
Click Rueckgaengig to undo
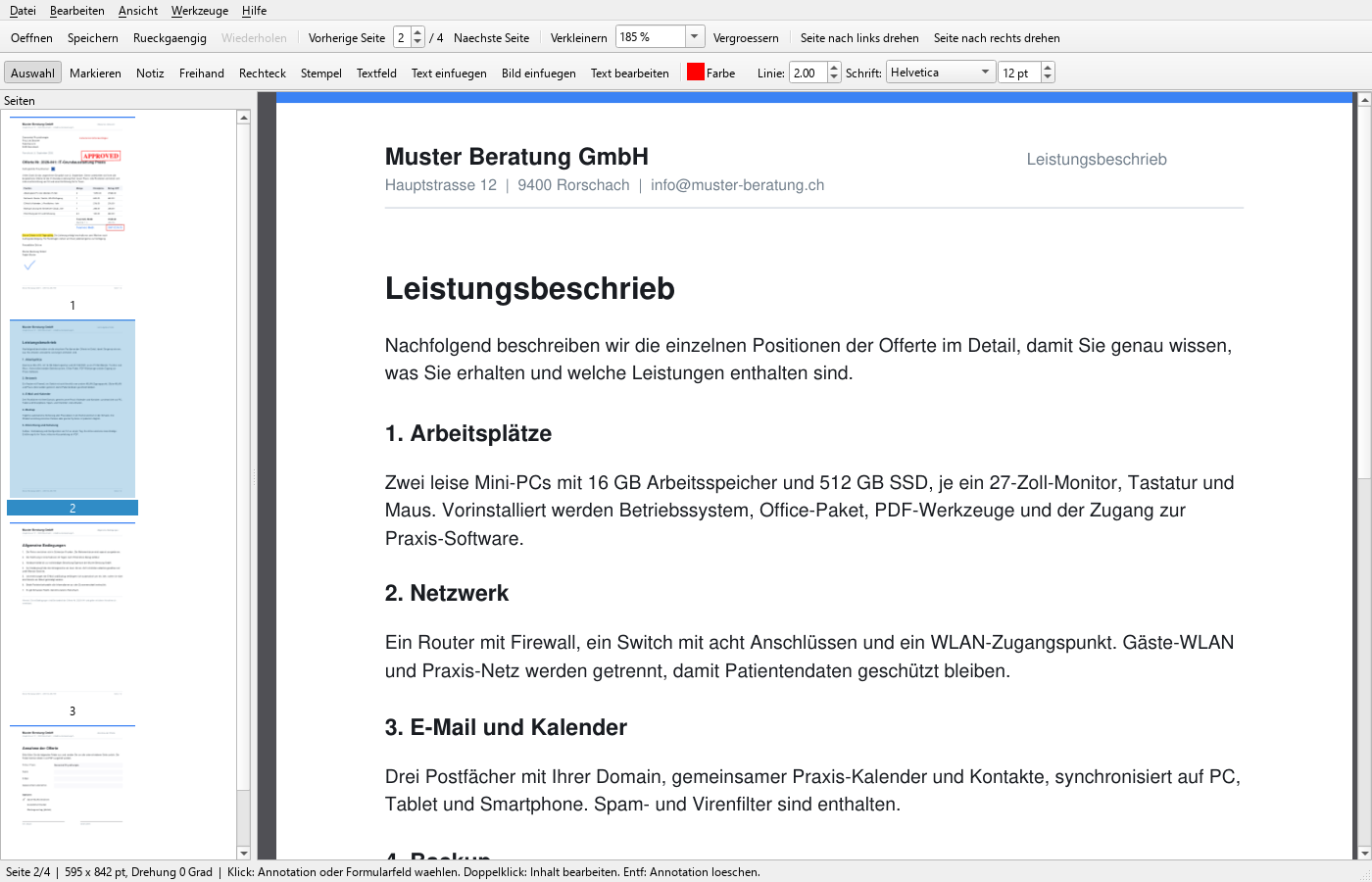(x=170, y=38)
